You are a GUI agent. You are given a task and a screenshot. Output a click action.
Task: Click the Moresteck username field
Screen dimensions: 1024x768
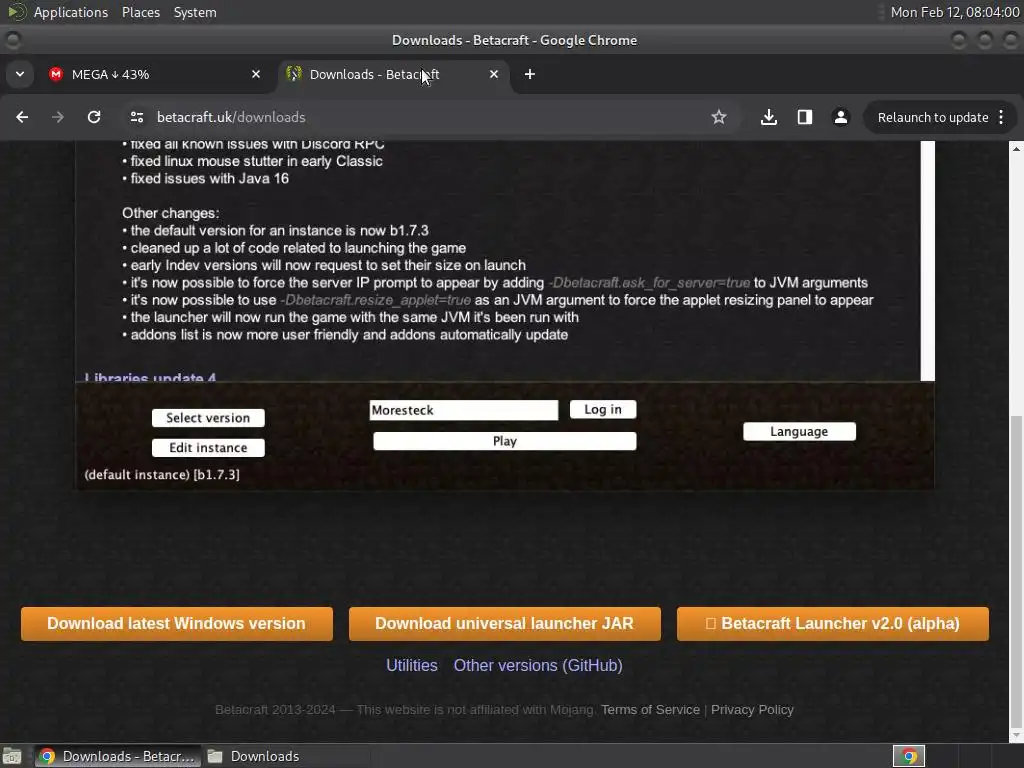point(464,410)
